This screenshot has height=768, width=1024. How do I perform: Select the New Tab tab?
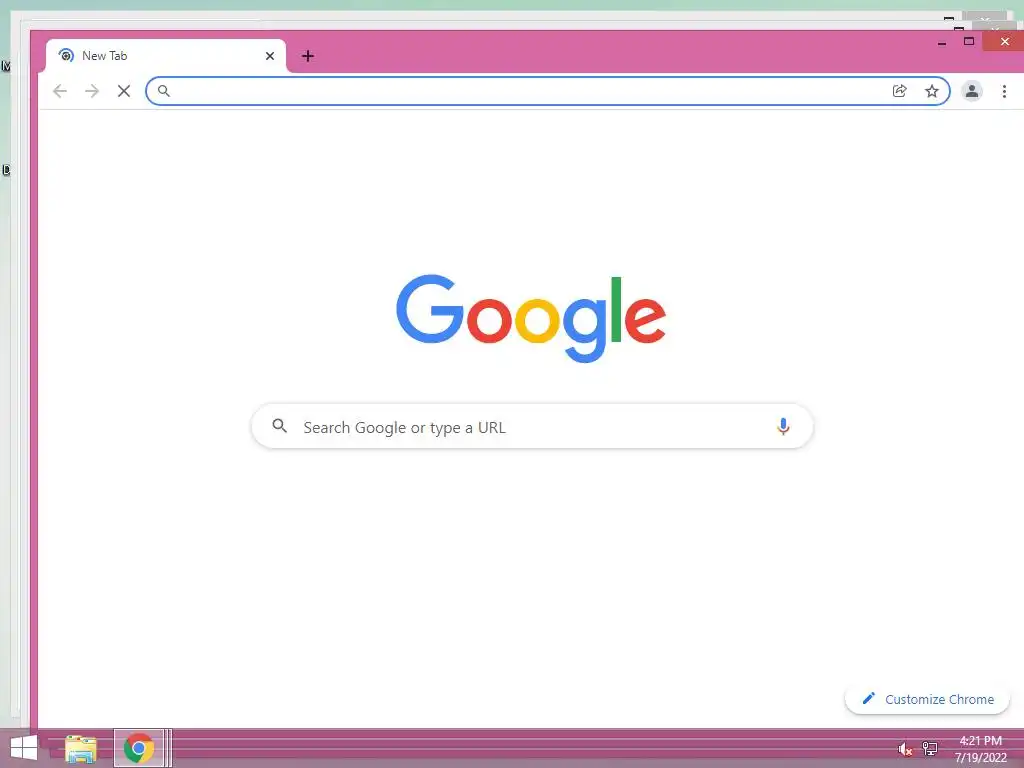pos(166,56)
